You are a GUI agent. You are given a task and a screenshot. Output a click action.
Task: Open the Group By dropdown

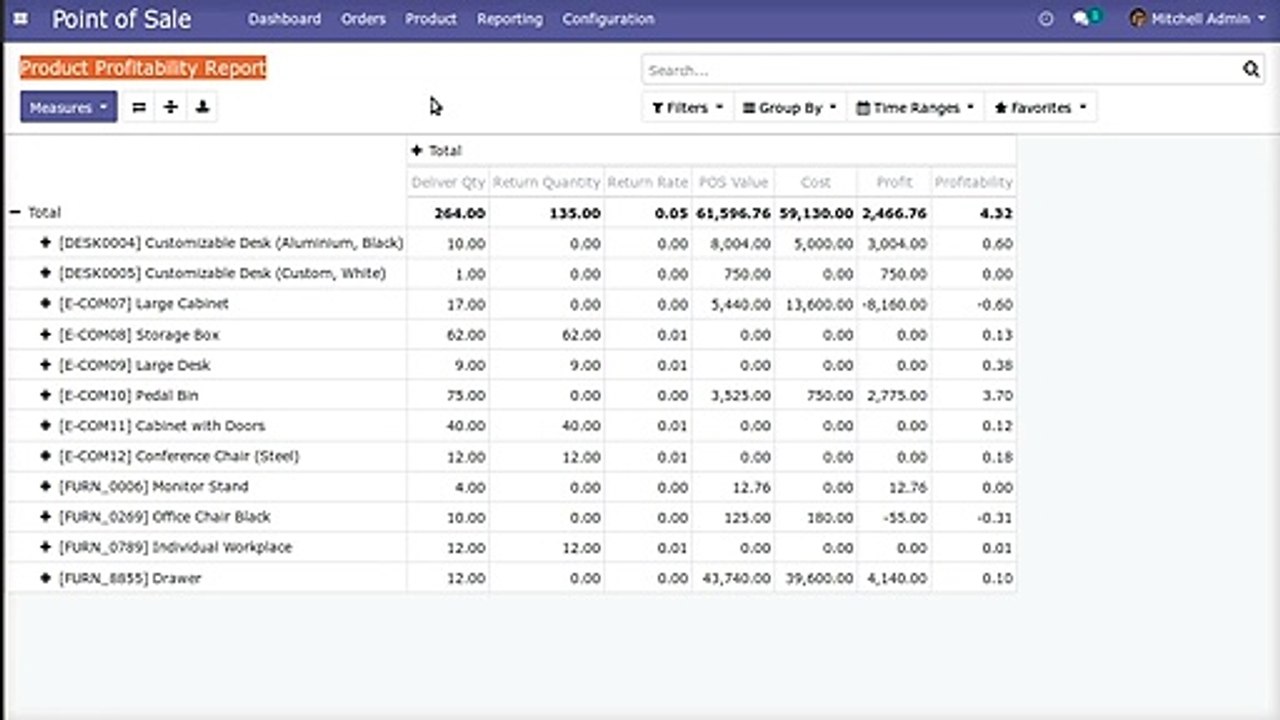789,108
